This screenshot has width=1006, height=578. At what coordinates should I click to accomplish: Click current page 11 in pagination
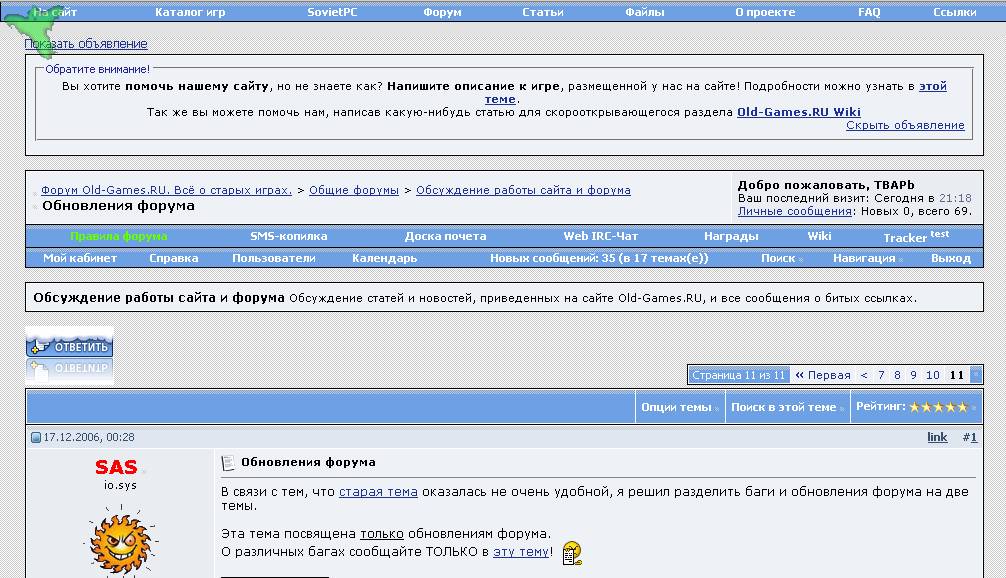pyautogui.click(x=957, y=375)
